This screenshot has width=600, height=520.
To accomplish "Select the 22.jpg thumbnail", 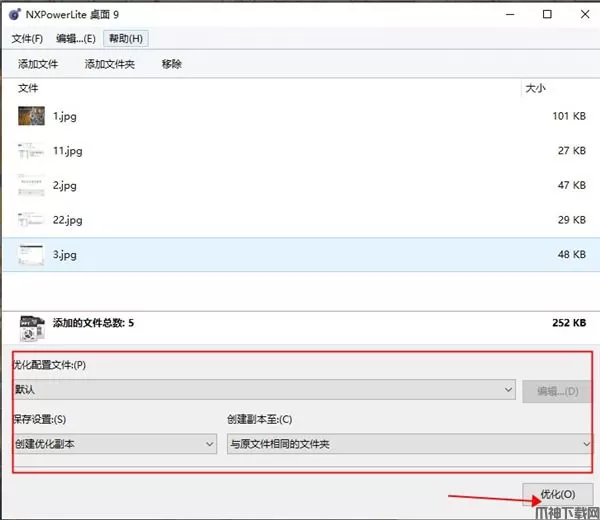I will click(x=31, y=220).
